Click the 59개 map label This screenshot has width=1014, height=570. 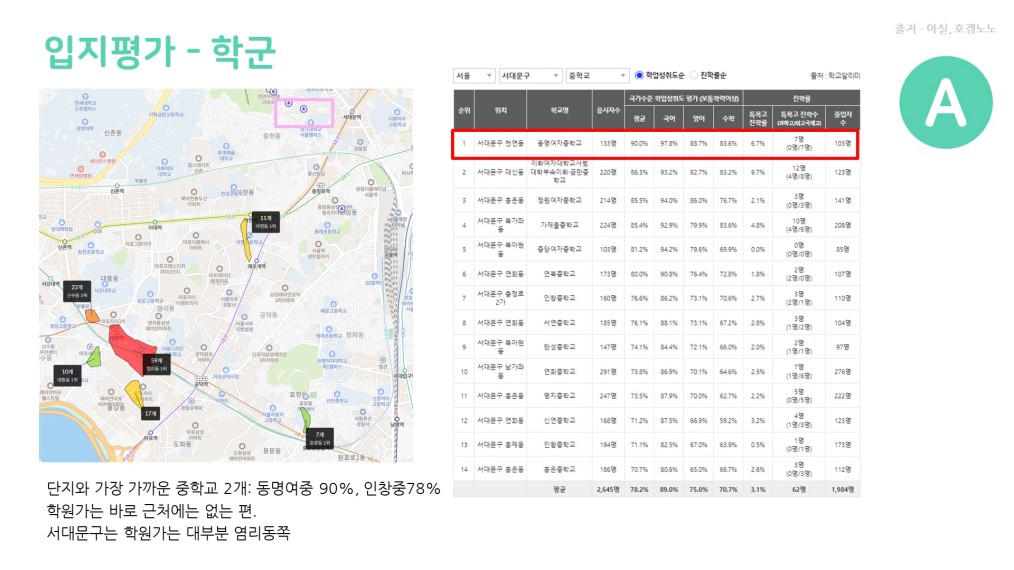156,364
